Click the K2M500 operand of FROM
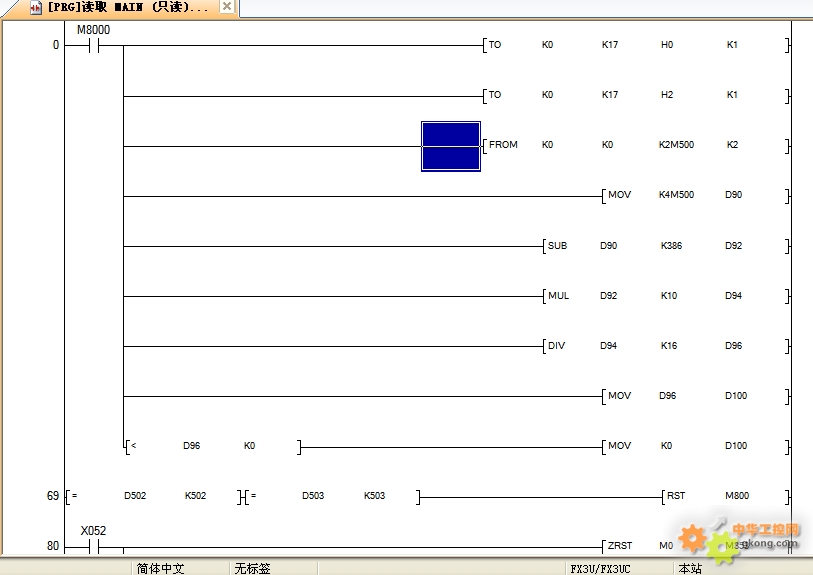Screen dimensions: 813x575 tap(676, 145)
